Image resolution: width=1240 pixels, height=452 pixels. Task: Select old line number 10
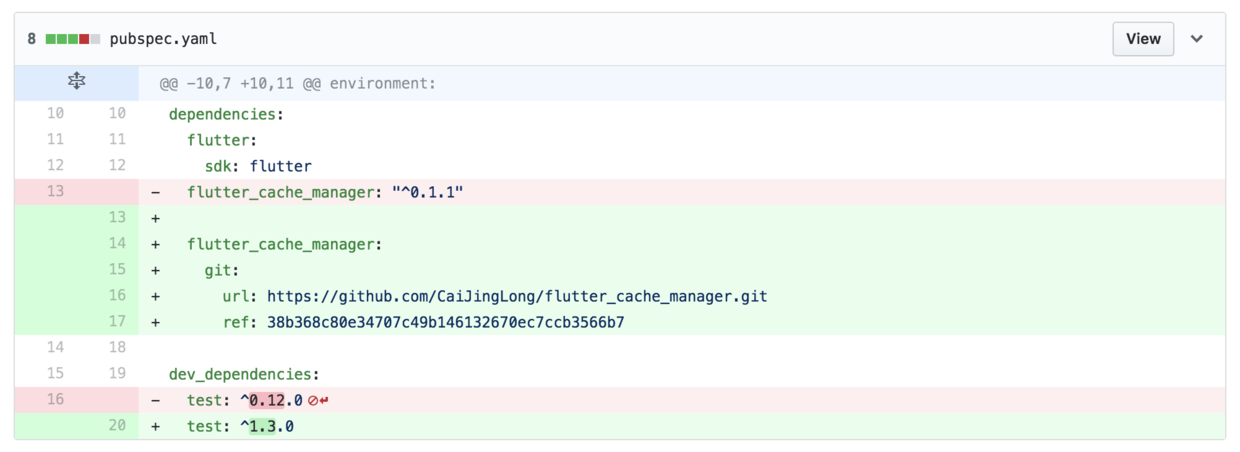click(x=55, y=114)
